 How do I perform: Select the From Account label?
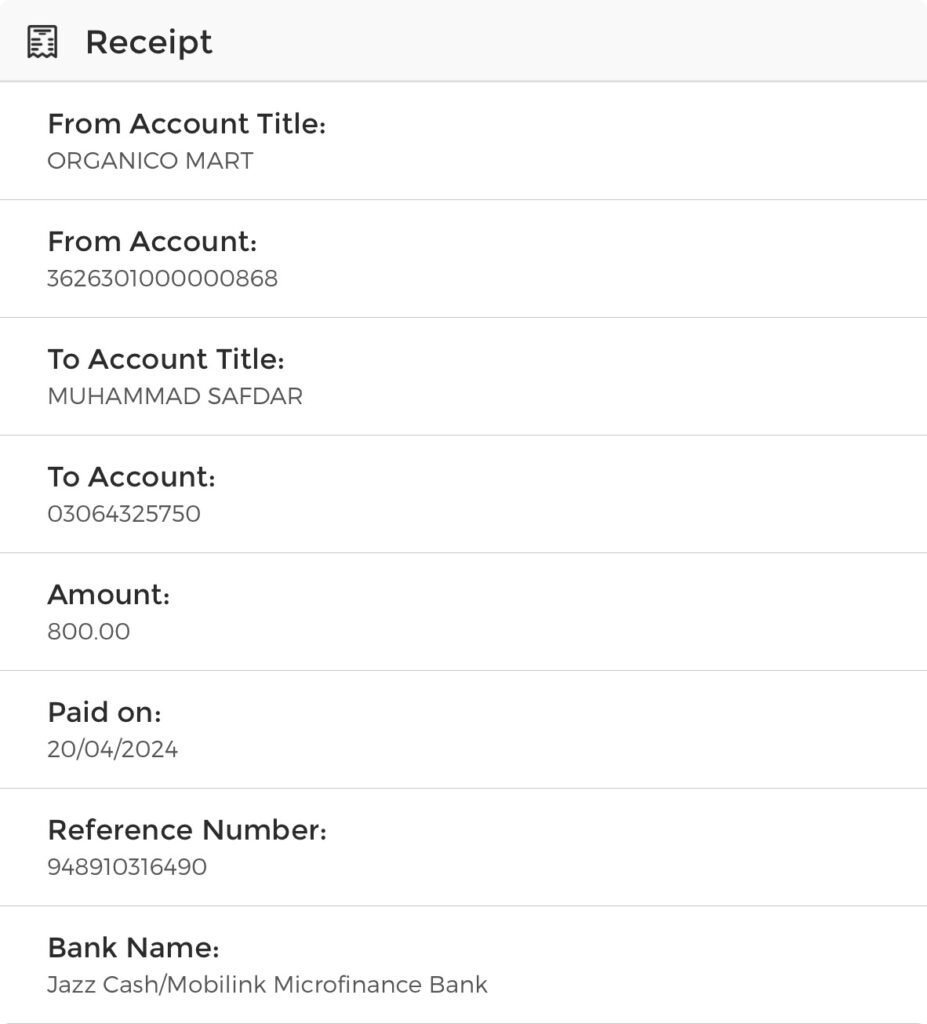[x=152, y=242]
